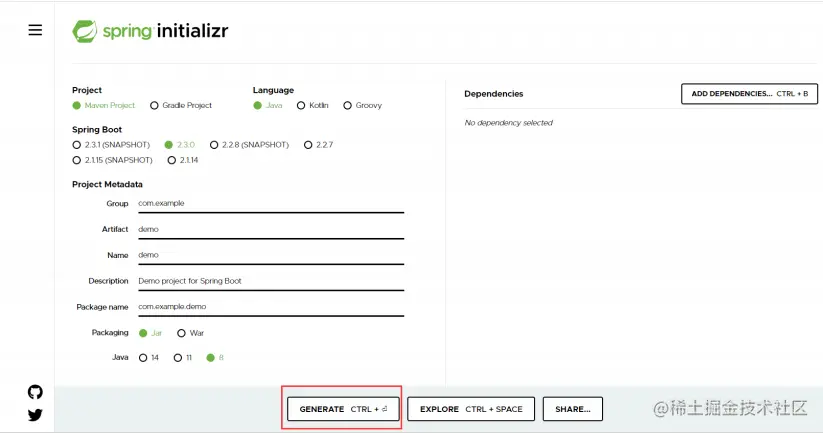Open the Twitter icon link

click(35, 415)
